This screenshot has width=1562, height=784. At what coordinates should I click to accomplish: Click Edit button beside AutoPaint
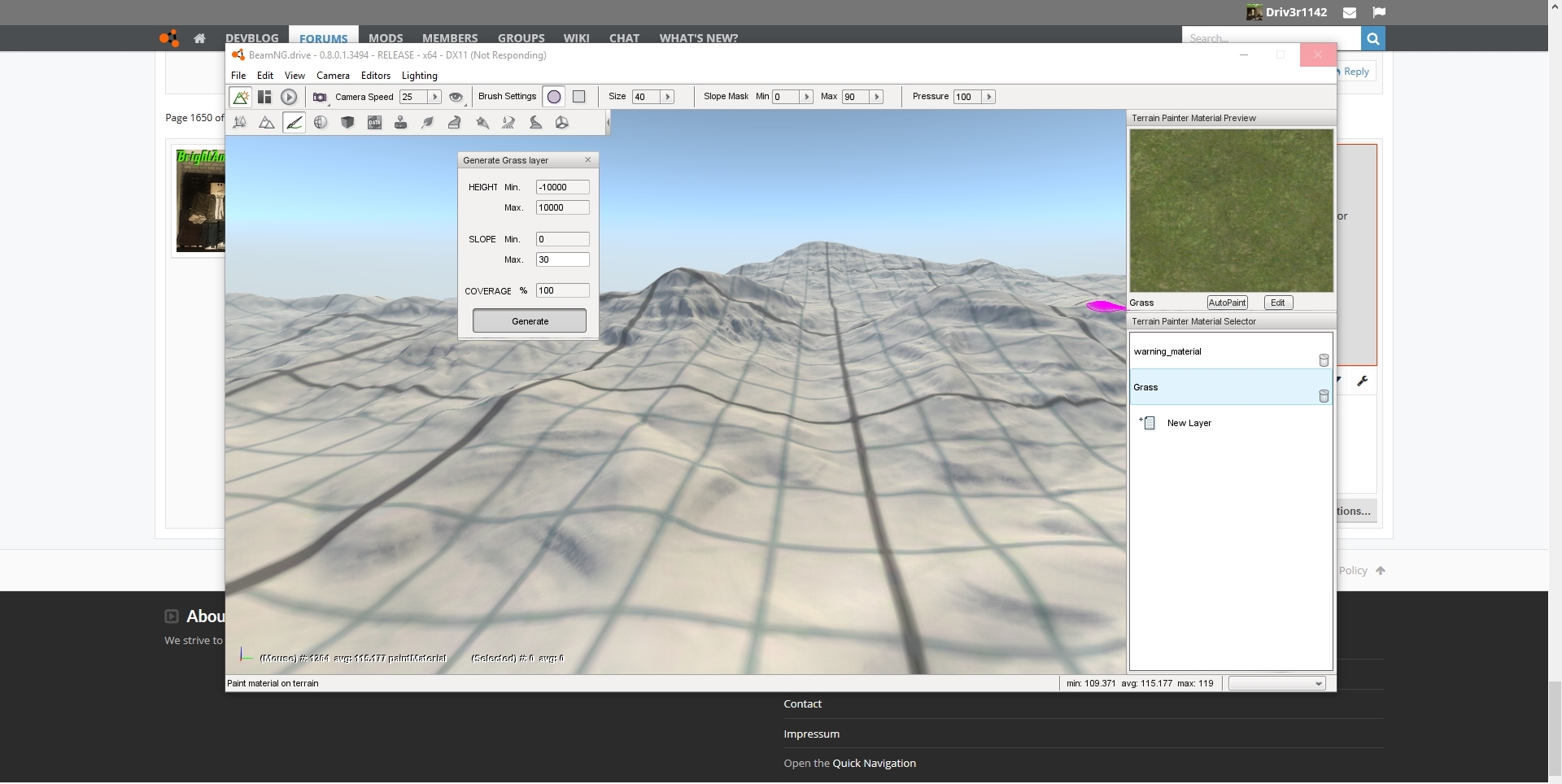coord(1278,303)
